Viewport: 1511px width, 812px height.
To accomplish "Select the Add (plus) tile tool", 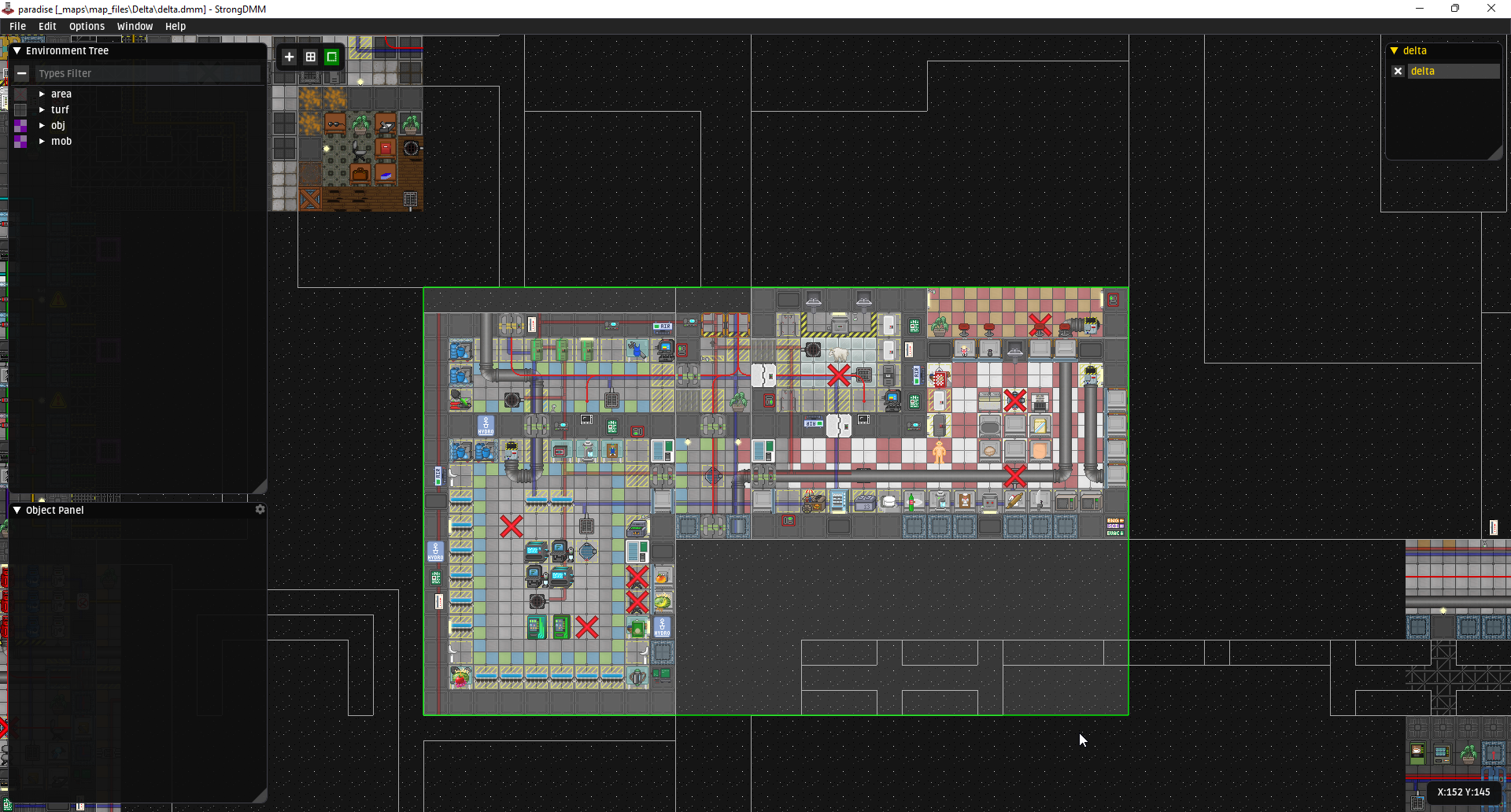I will click(x=289, y=57).
